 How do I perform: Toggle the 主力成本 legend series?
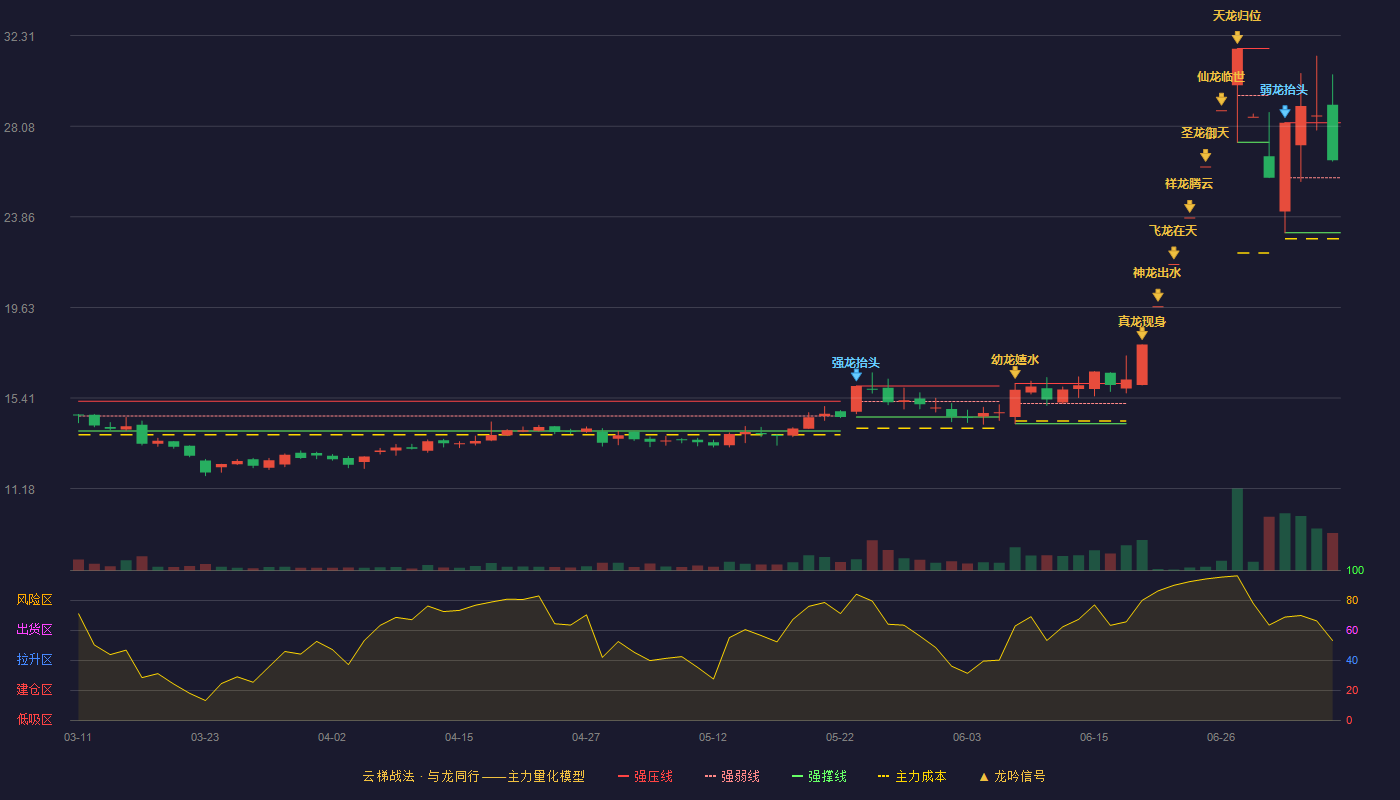(911, 776)
